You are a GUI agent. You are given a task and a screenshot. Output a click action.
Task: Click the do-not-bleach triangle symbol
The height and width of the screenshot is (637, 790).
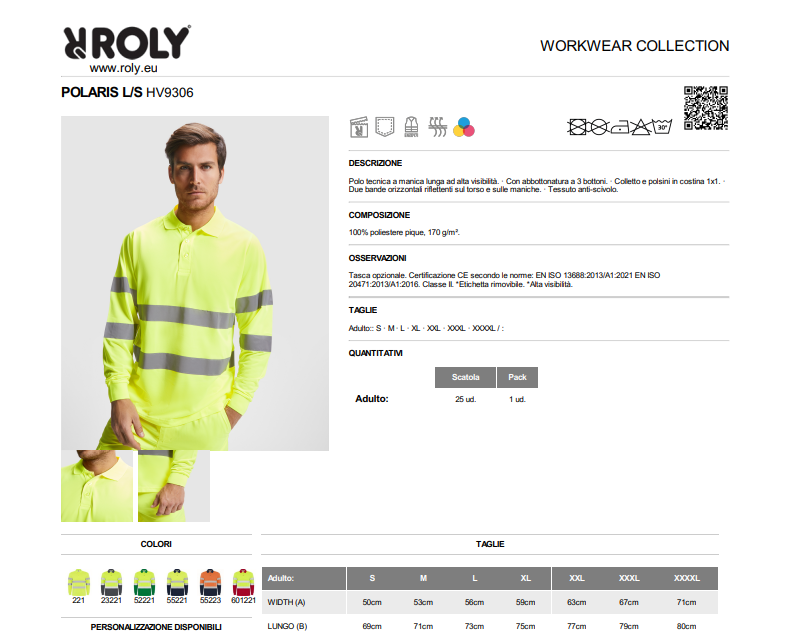(641, 127)
